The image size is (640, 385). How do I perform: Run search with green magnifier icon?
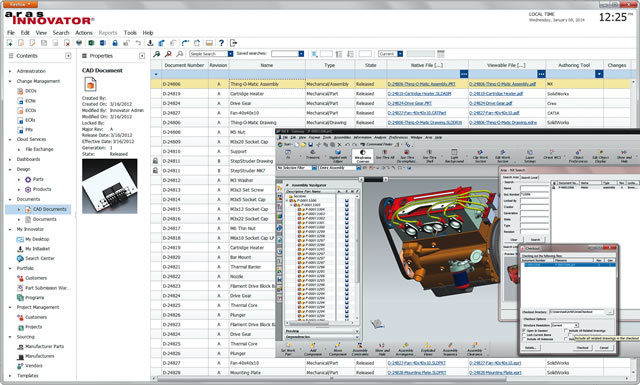157,54
